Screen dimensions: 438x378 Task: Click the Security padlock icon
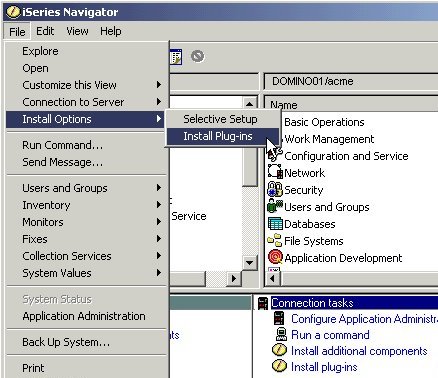(x=275, y=189)
